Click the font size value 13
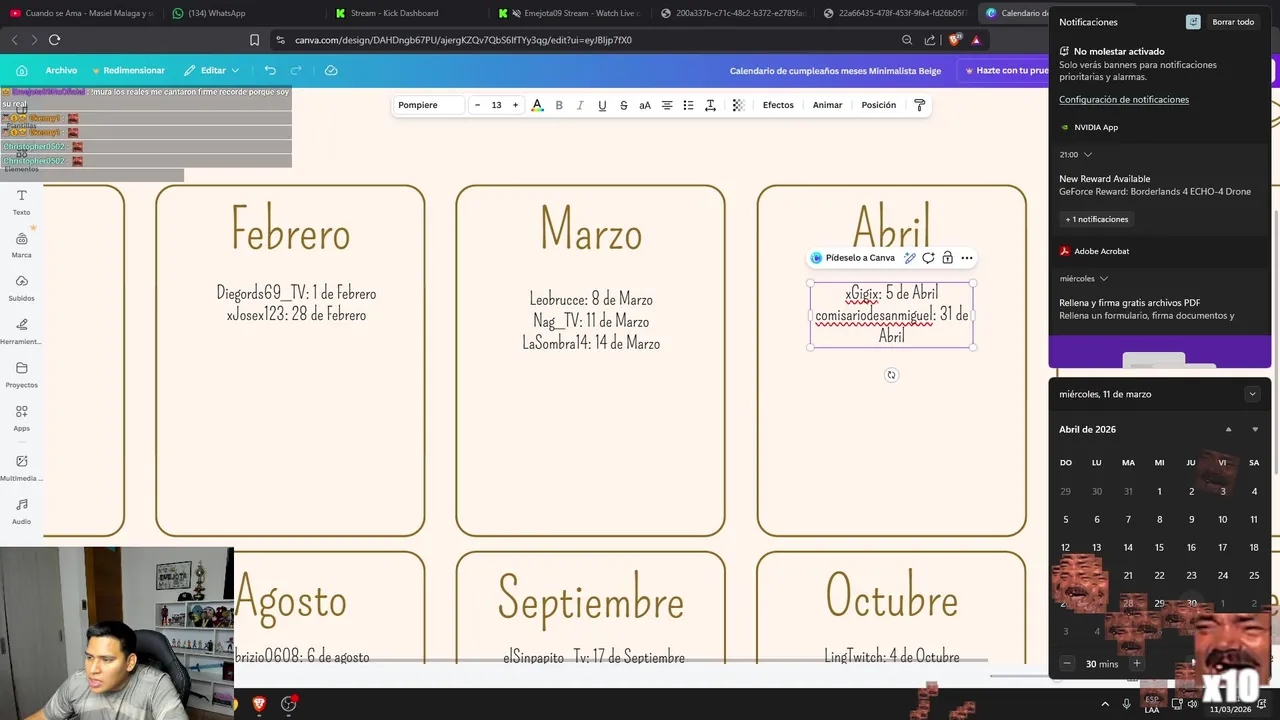The image size is (1280, 720). click(x=496, y=105)
